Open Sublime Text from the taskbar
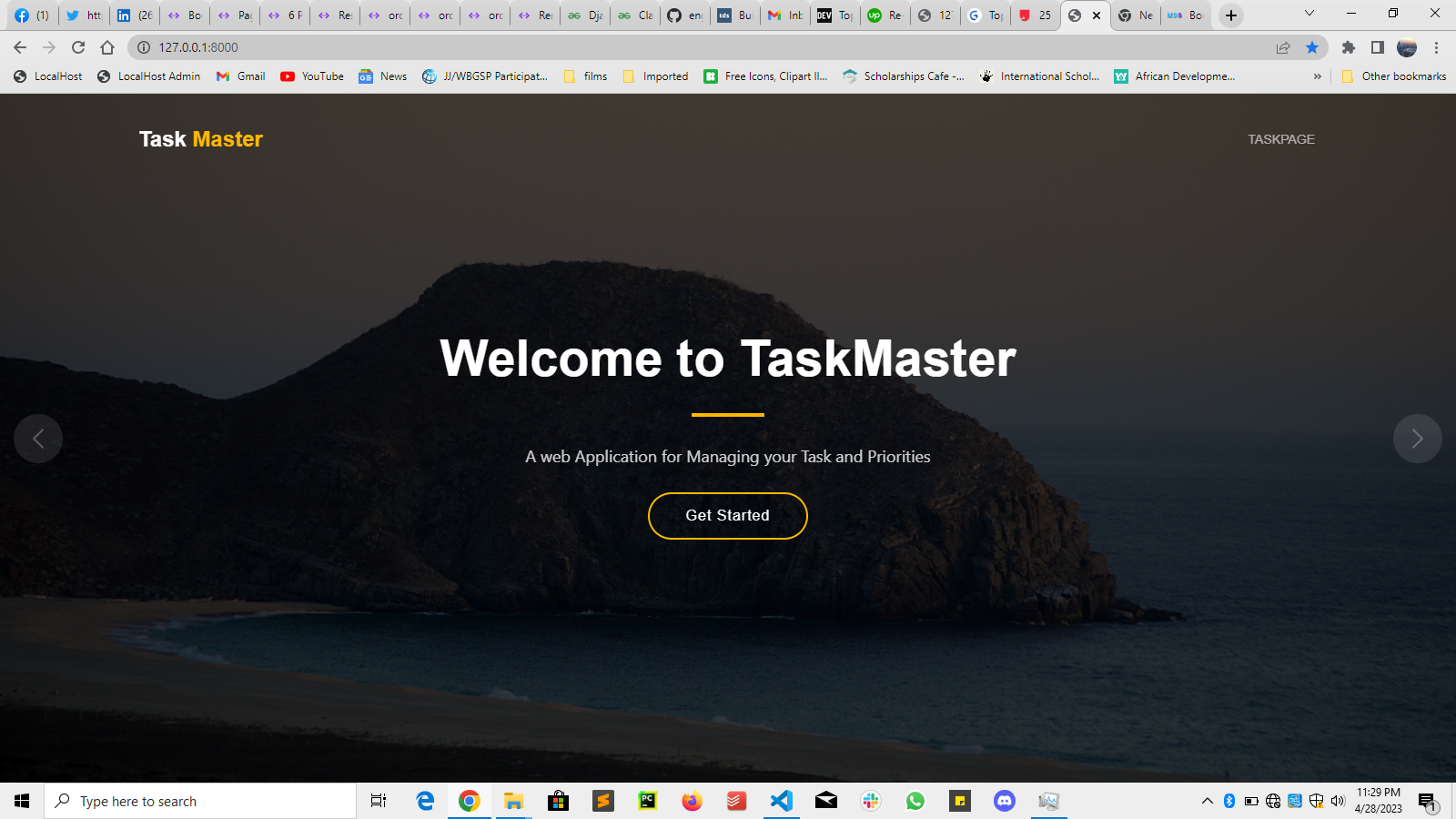Image resolution: width=1456 pixels, height=819 pixels. pos(603,801)
